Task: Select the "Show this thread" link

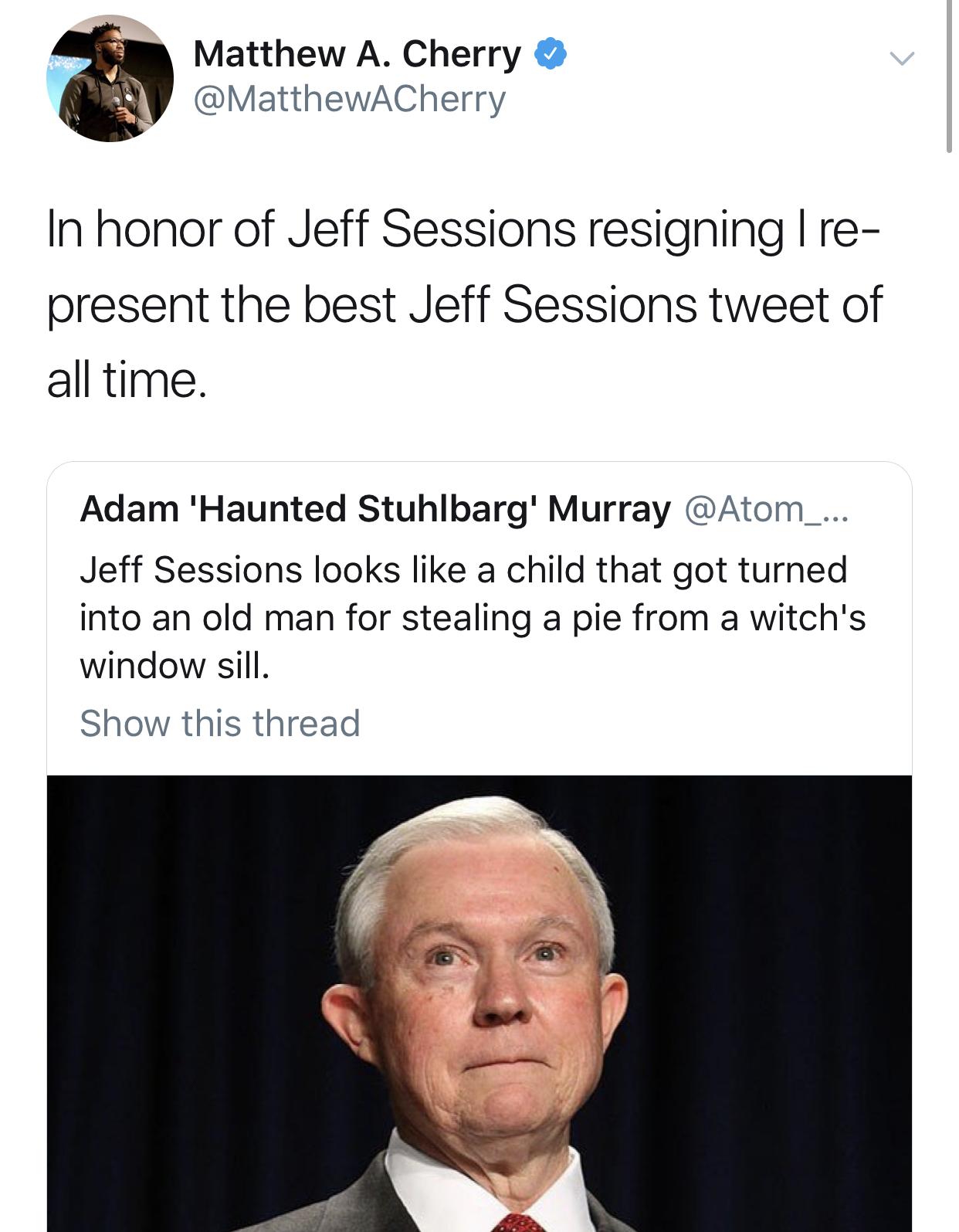Action: click(x=220, y=724)
